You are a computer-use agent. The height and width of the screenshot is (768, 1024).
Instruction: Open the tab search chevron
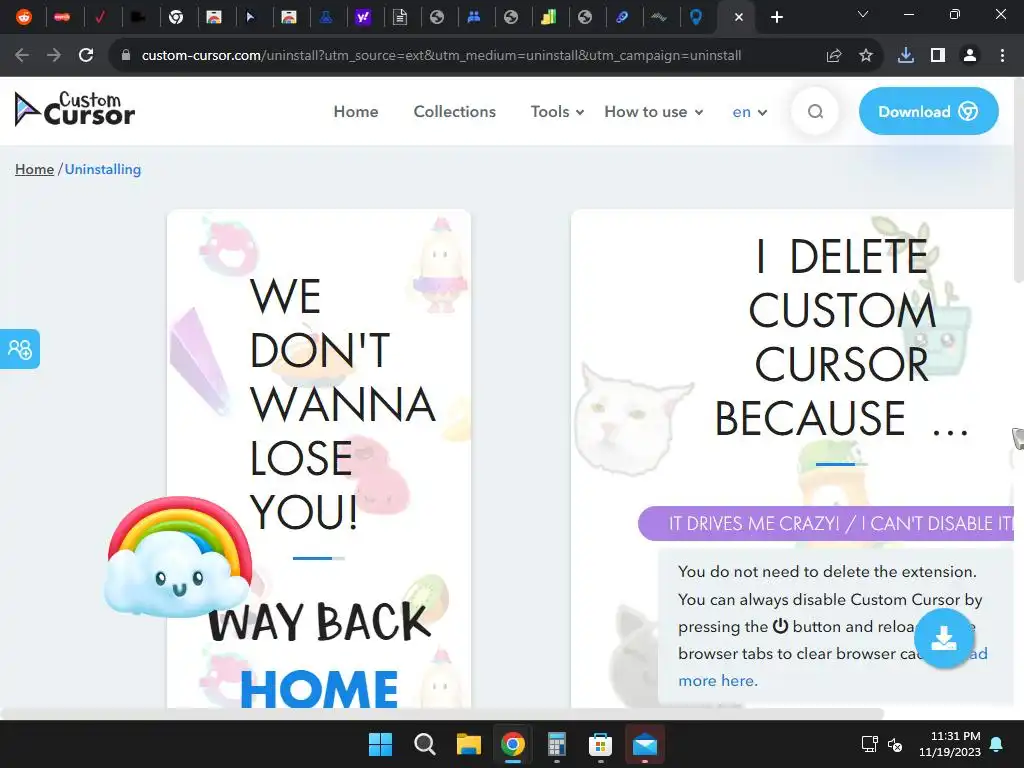(863, 14)
